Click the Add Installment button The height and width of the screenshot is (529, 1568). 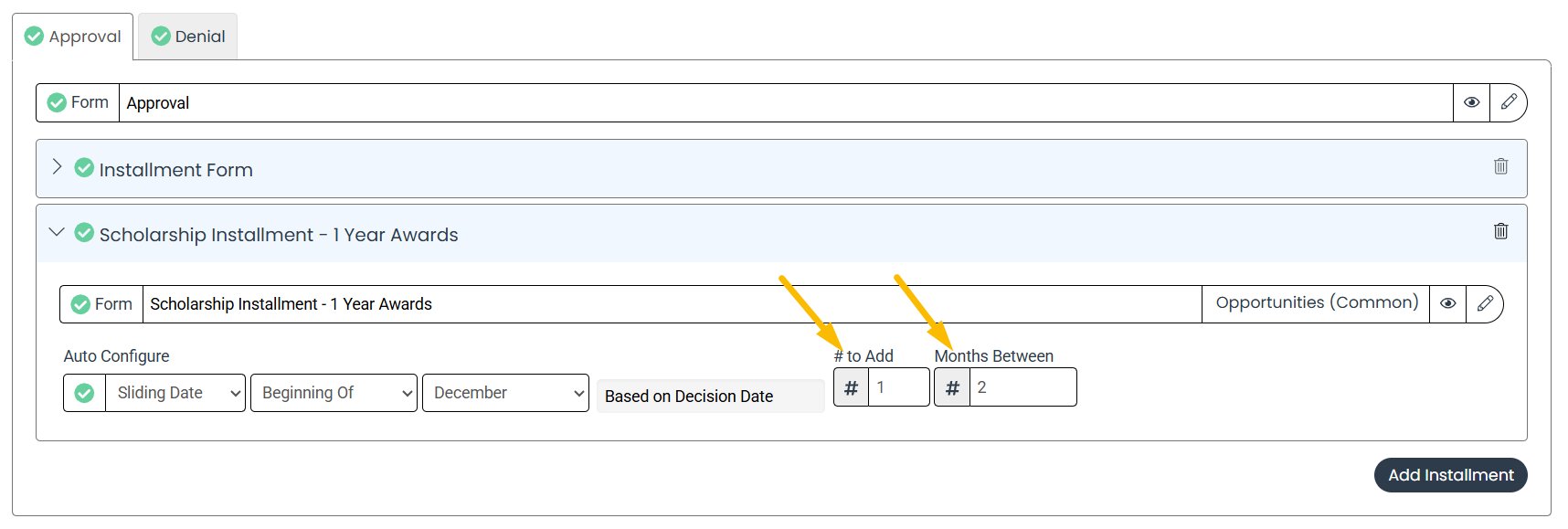1450,475
